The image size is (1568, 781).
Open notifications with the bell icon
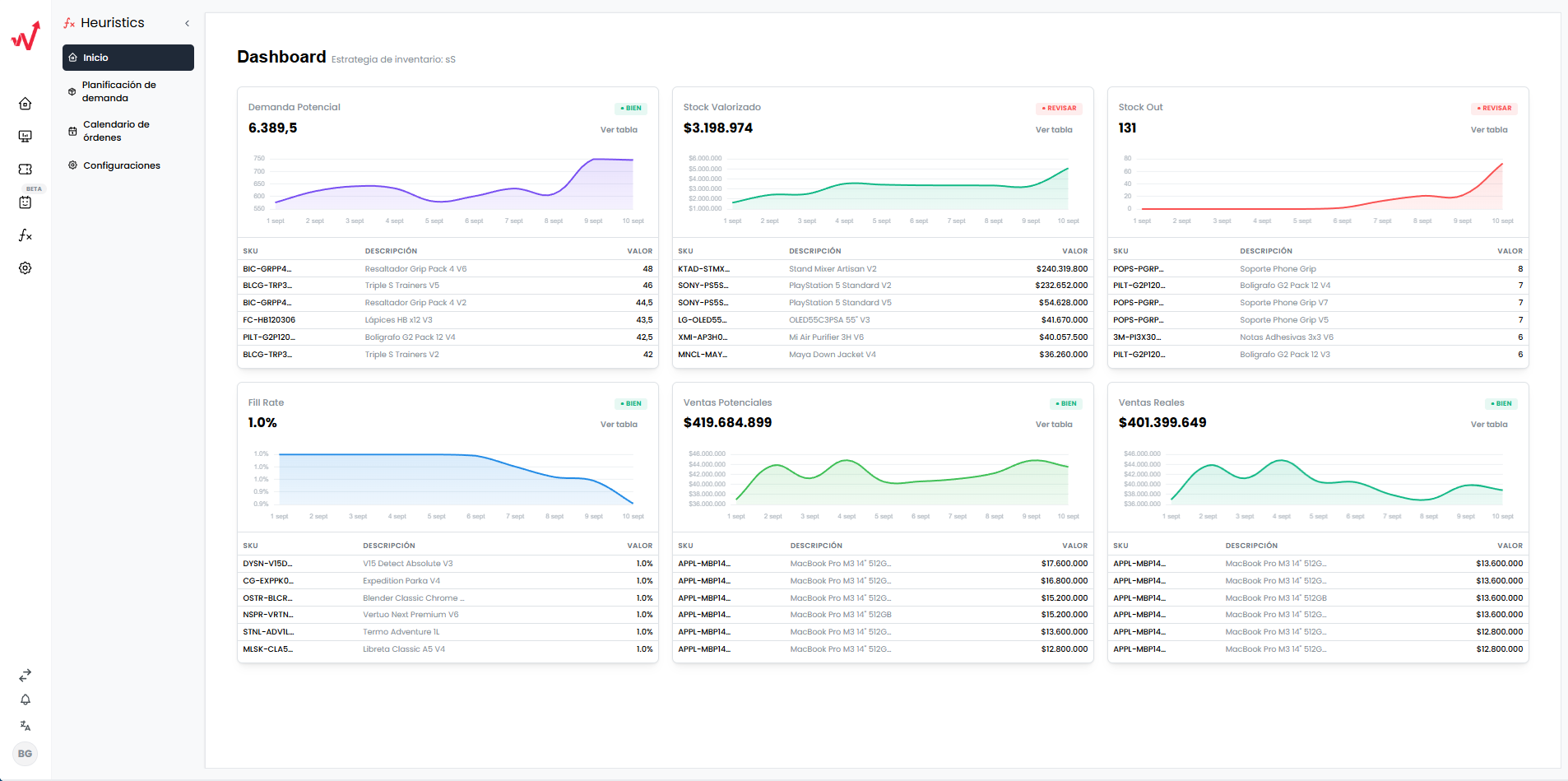click(x=25, y=700)
